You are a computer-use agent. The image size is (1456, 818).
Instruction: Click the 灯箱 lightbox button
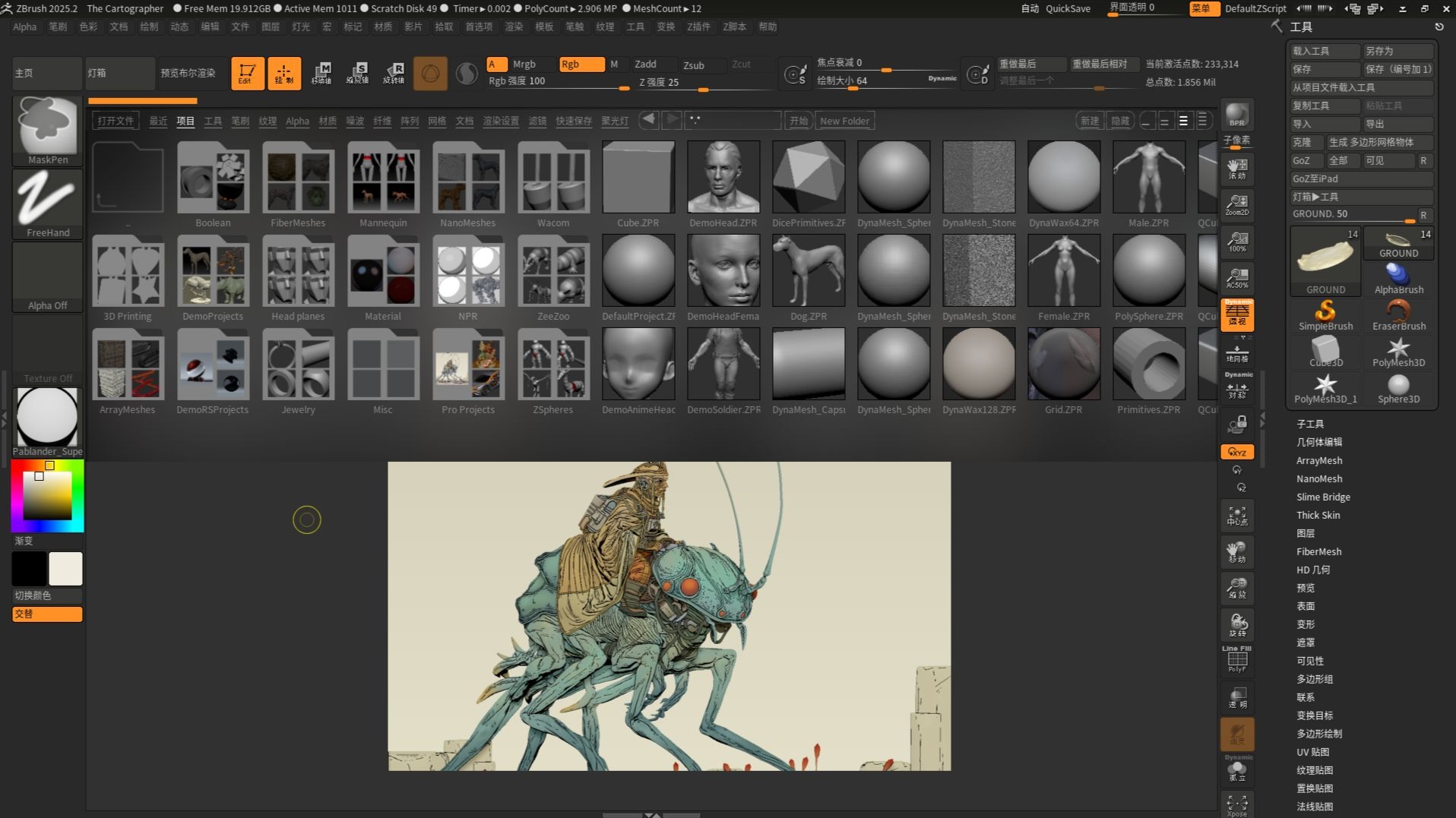120,73
